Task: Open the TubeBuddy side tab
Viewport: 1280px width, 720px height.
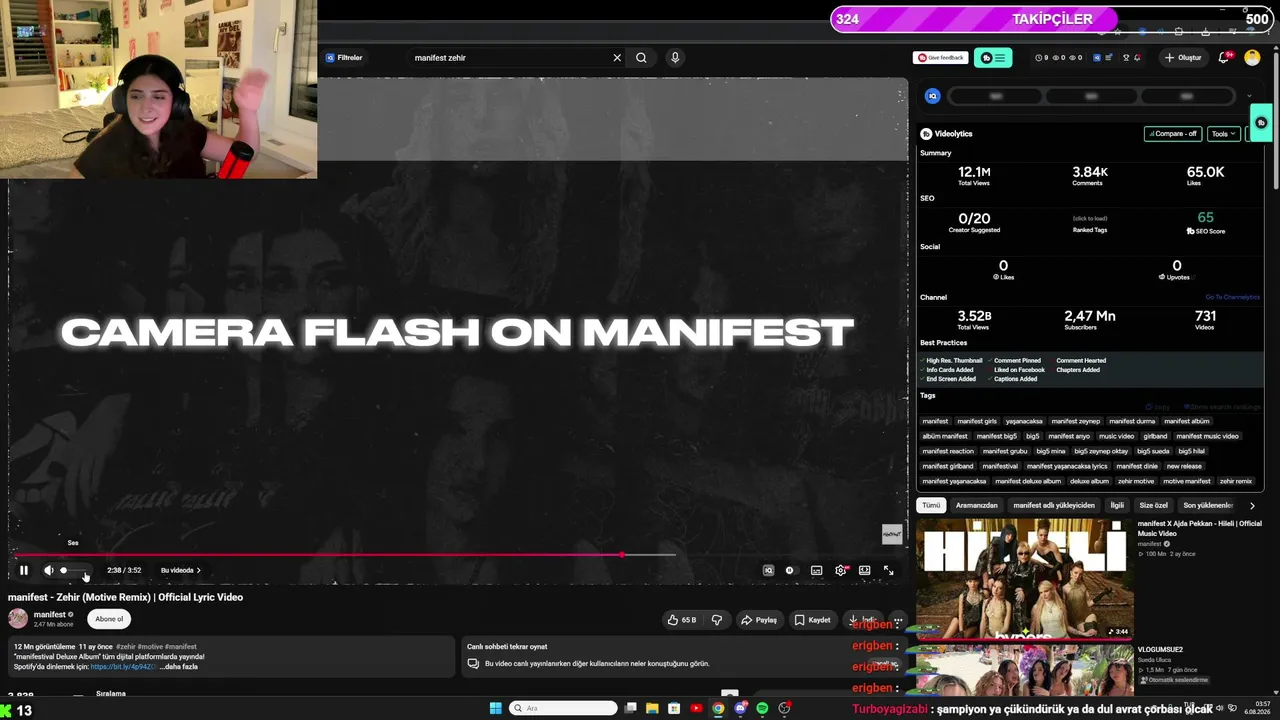Action: (x=1261, y=123)
